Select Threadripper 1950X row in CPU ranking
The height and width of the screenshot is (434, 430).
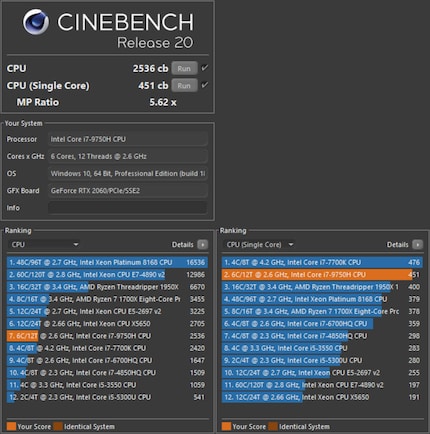click(x=107, y=287)
